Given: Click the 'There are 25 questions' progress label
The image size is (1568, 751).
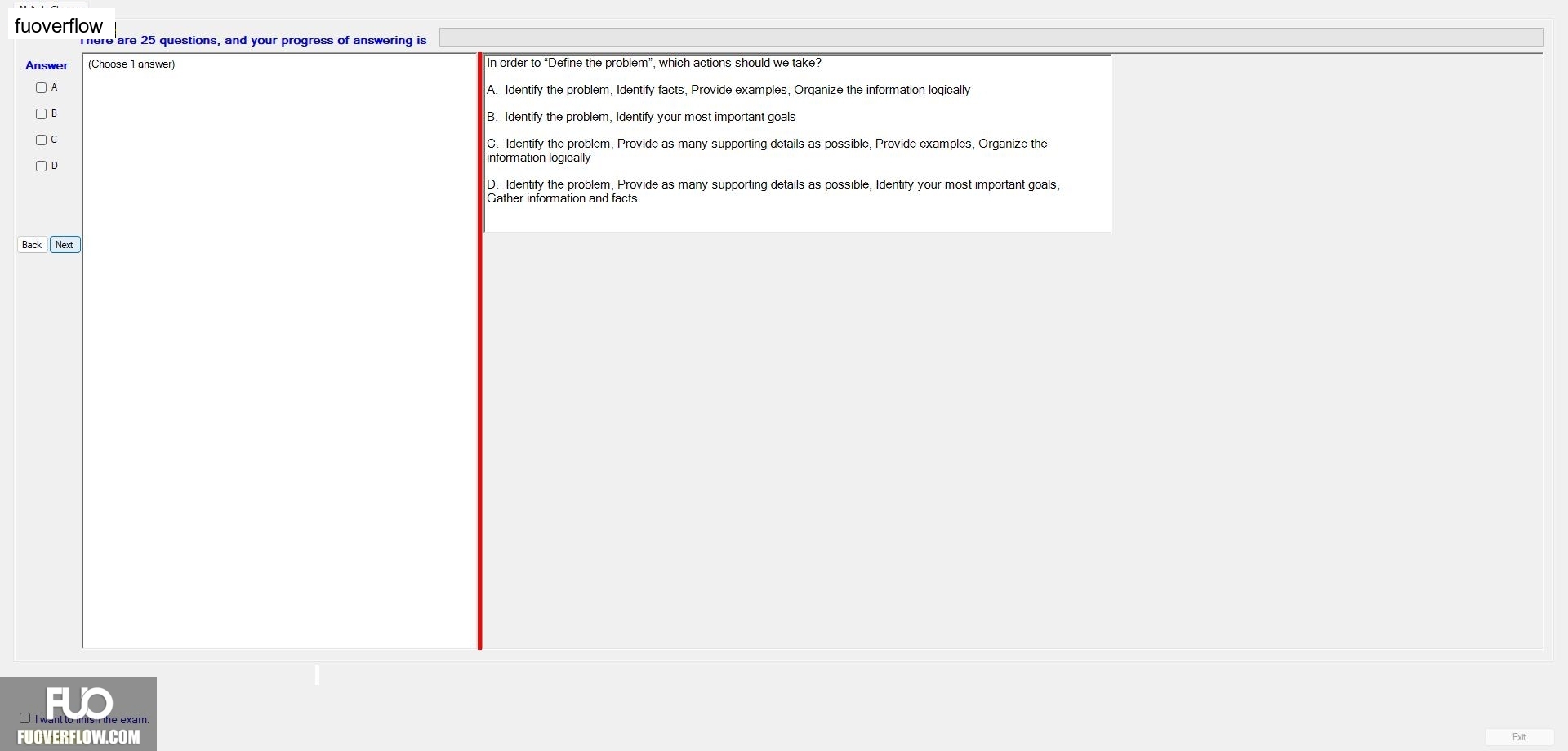Looking at the screenshot, I should (253, 40).
